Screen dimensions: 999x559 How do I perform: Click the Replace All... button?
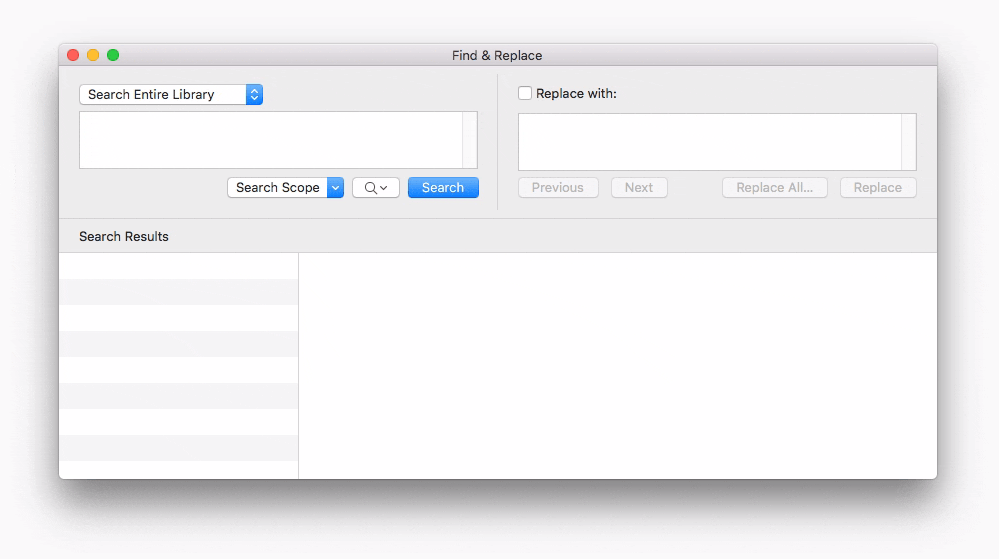pyautogui.click(x=774, y=187)
